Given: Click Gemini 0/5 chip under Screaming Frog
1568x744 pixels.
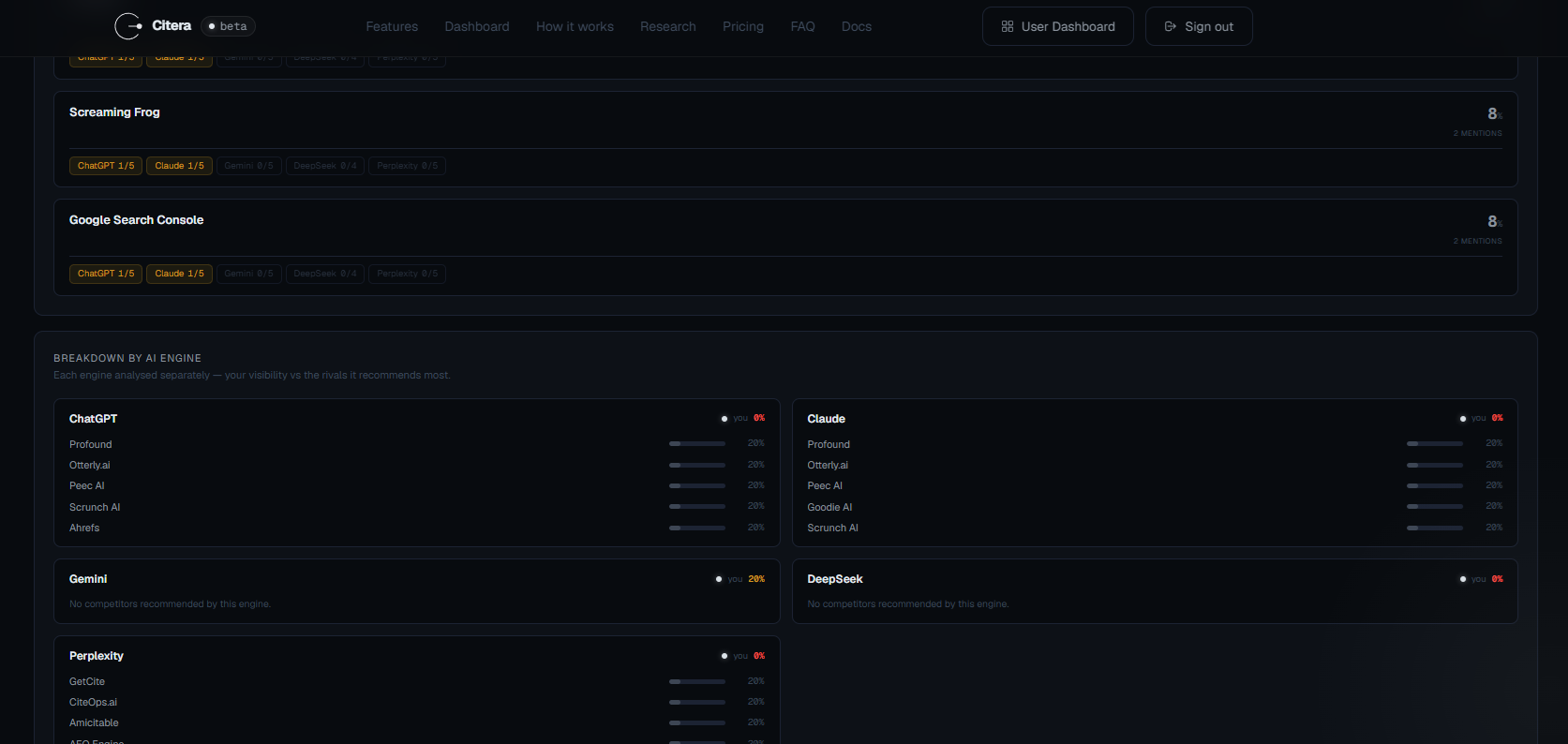Looking at the screenshot, I should (x=249, y=166).
